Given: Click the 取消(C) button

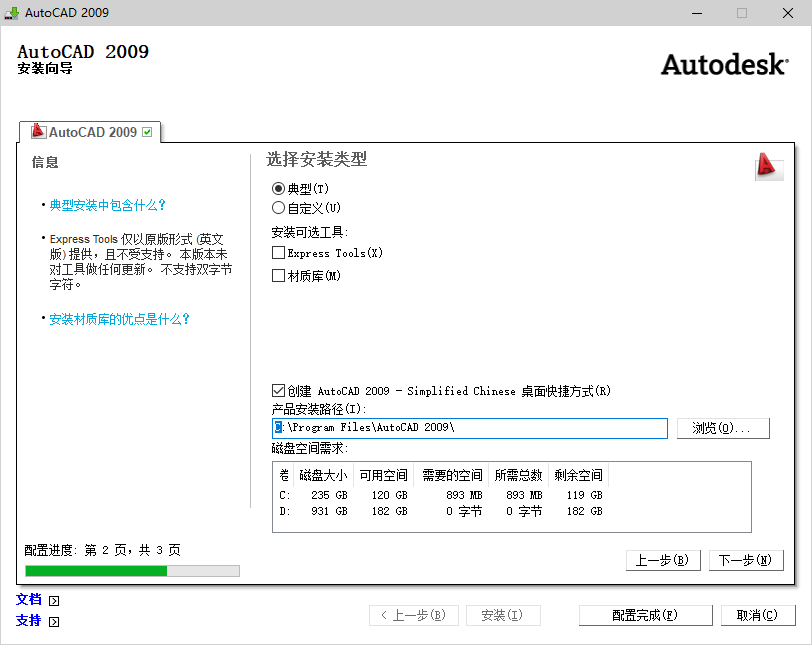Looking at the screenshot, I should (758, 614).
